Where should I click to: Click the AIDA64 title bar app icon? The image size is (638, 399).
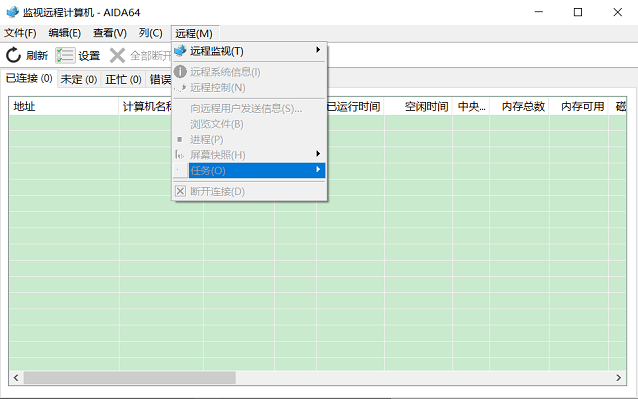point(12,12)
